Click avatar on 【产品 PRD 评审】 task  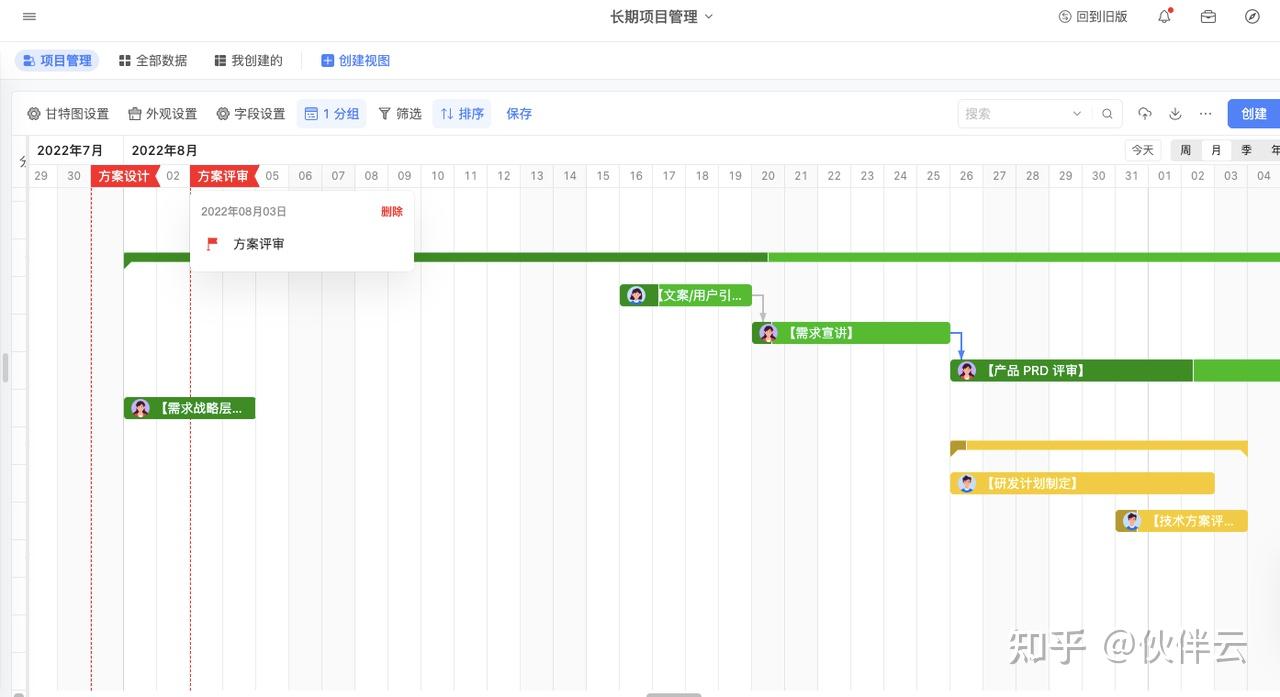(967, 371)
